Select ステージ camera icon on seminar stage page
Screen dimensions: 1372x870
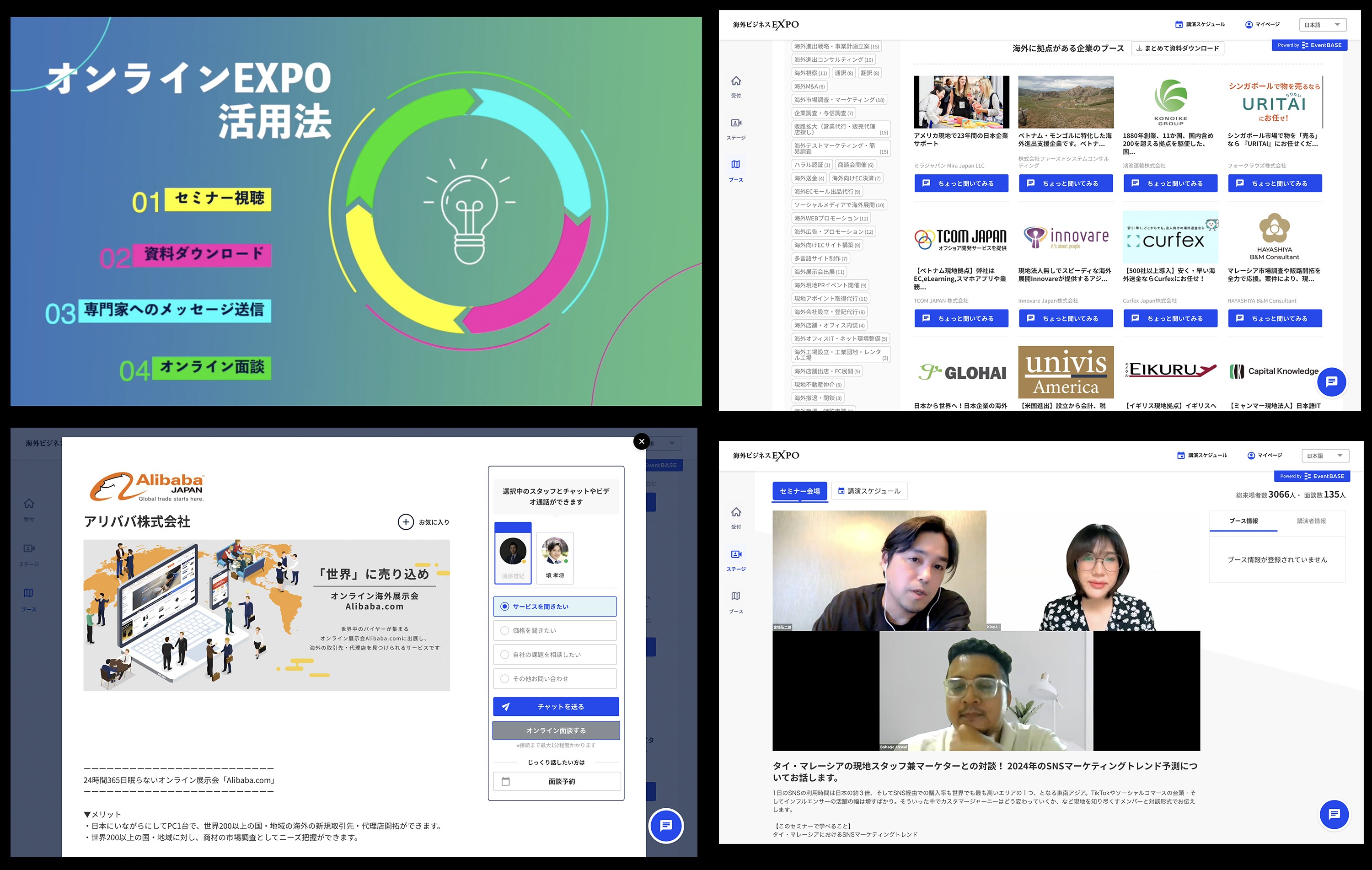(x=736, y=554)
